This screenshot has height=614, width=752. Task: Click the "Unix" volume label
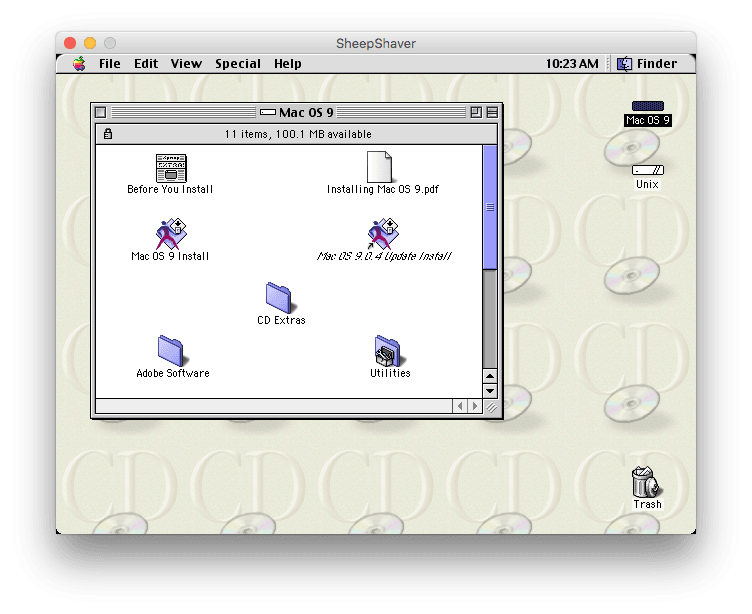(647, 184)
